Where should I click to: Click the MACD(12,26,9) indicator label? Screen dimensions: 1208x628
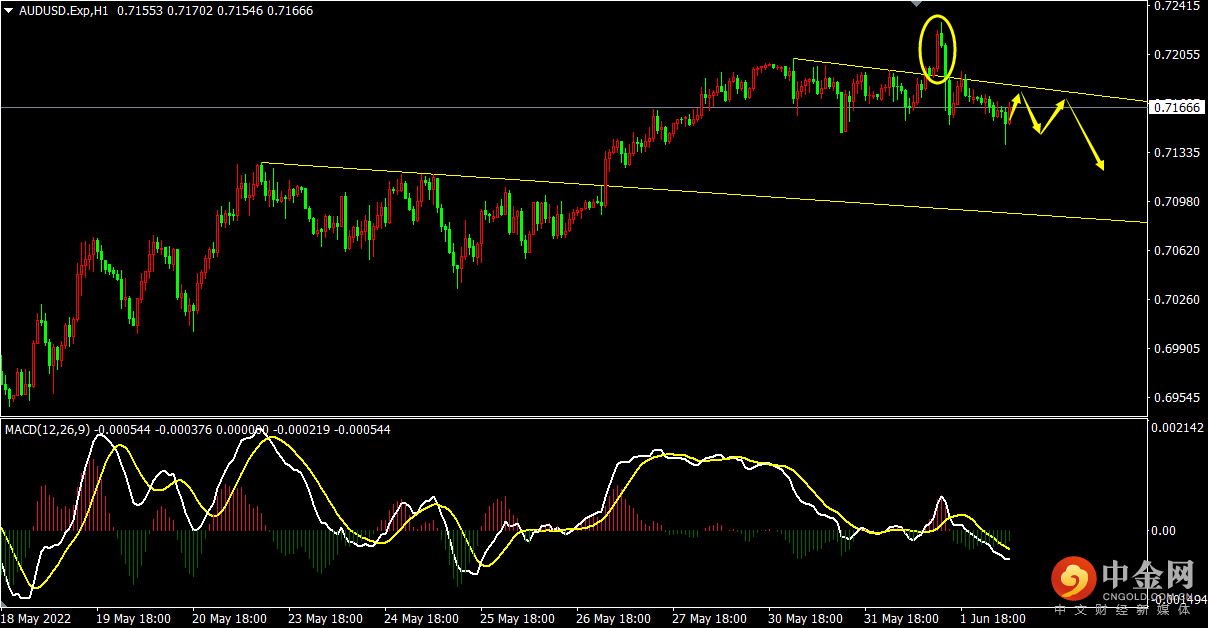[47, 429]
